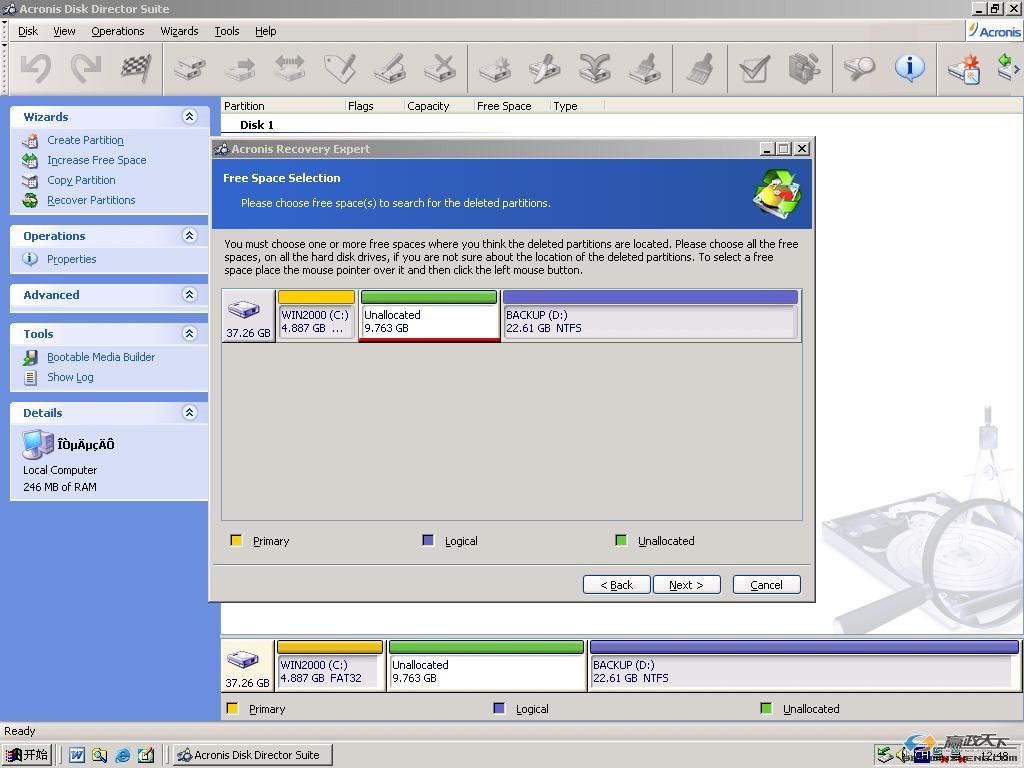Image resolution: width=1024 pixels, height=768 pixels.
Task: Click the Wipe brush toolbar icon
Action: (x=699, y=69)
